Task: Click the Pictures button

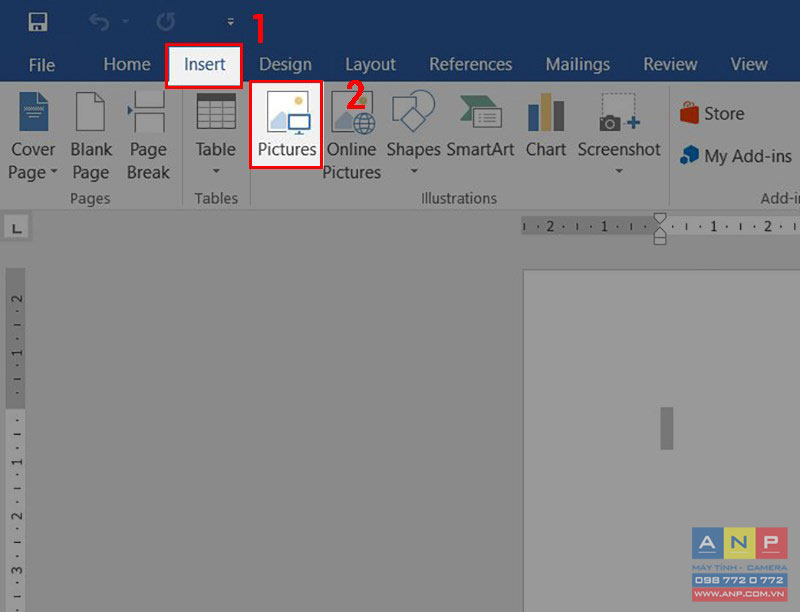Action: click(x=287, y=124)
